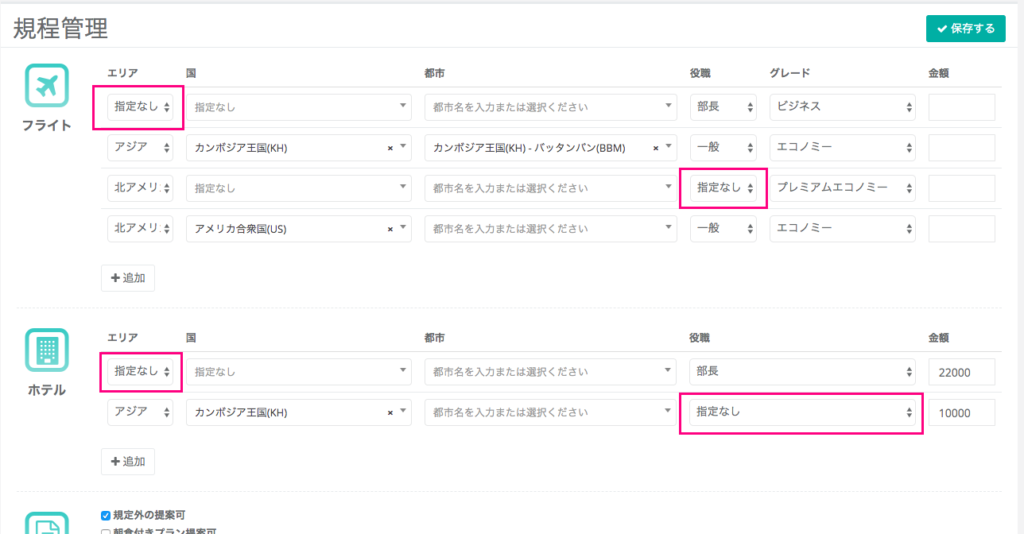1024x534 pixels.
Task: Open city dropdown in hotel 10000 row
Action: 551,412
